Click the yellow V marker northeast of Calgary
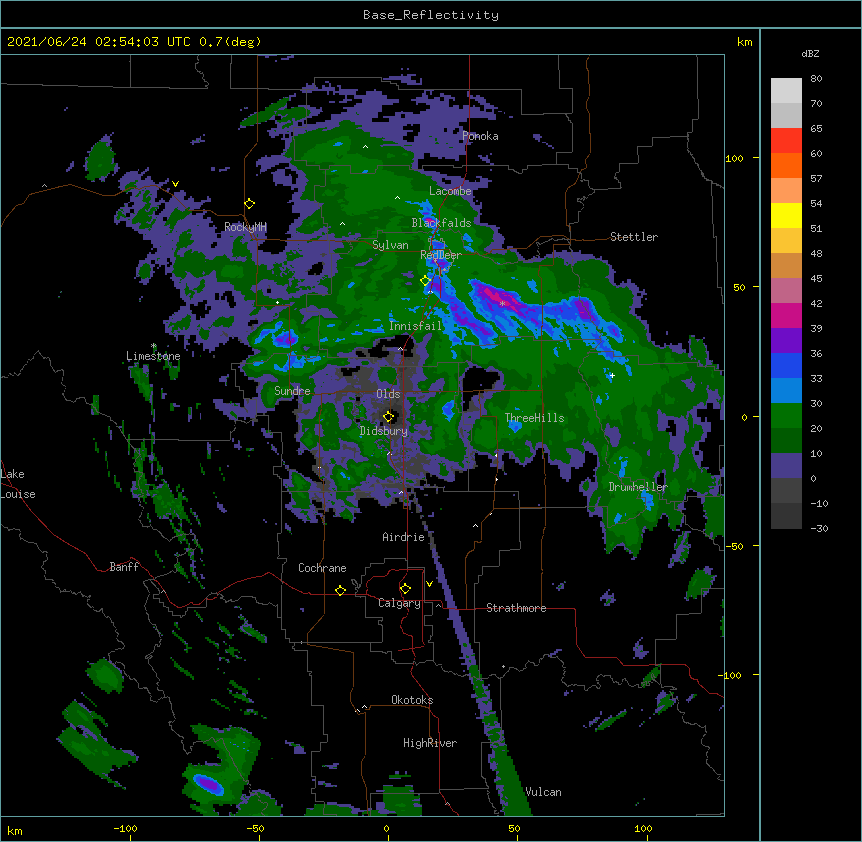This screenshot has height=842, width=862. 429,584
